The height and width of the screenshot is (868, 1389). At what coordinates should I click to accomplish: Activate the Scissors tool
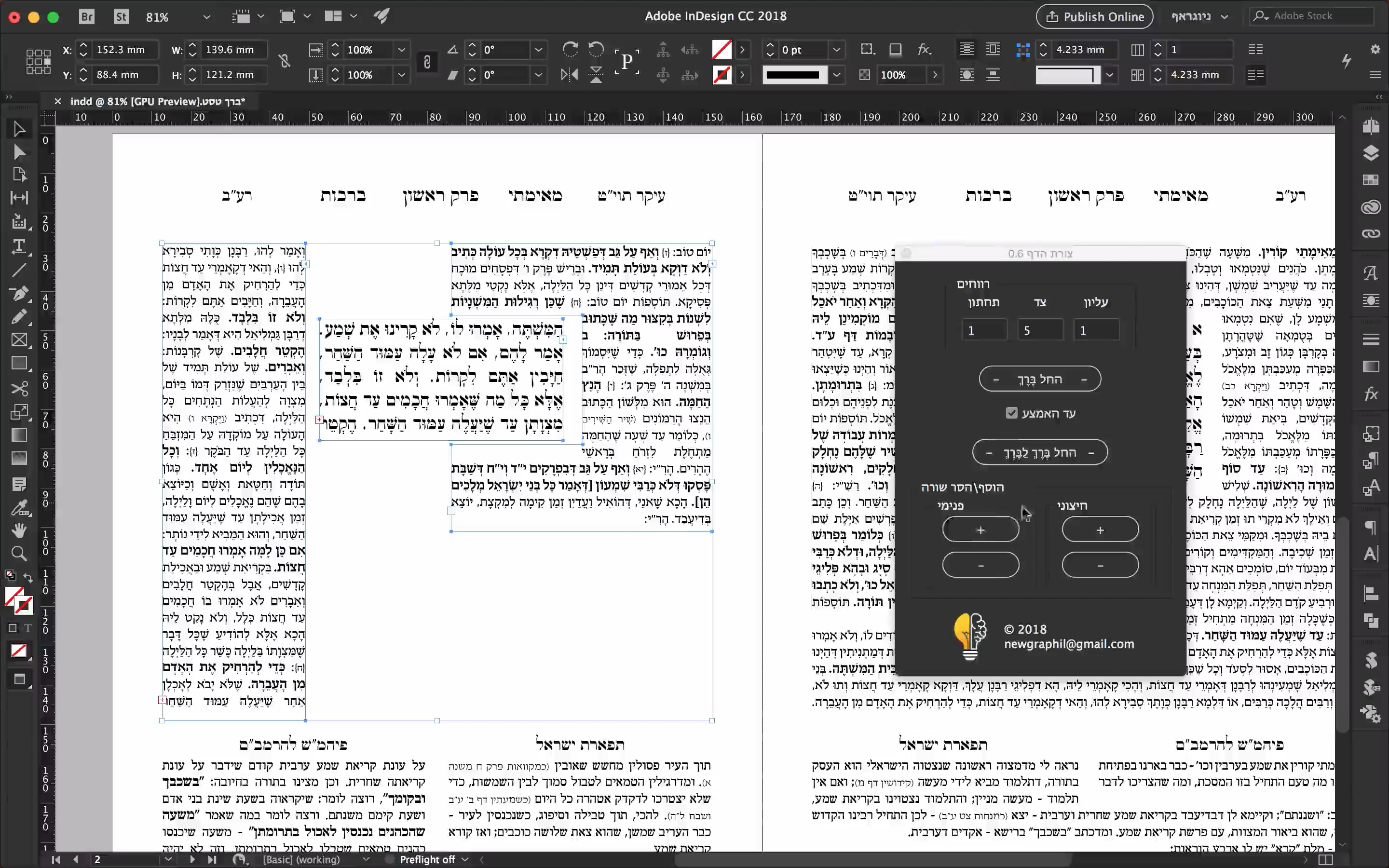[19, 389]
